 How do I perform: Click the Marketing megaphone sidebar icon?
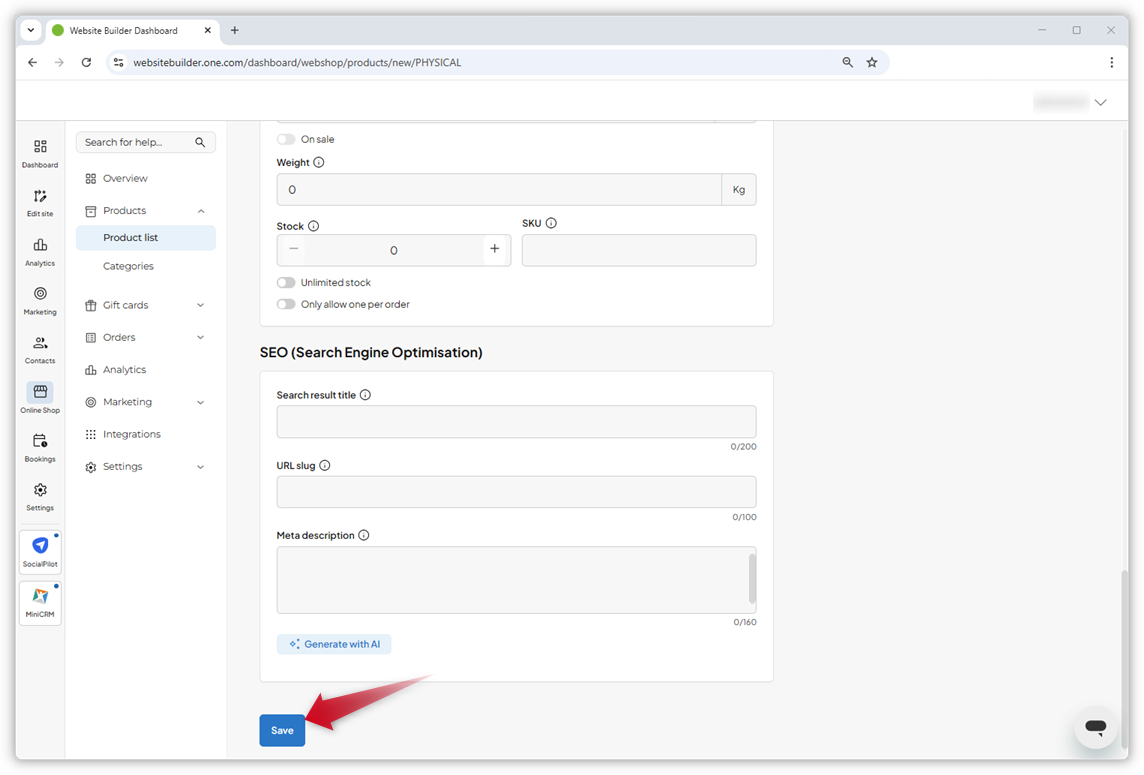click(x=39, y=299)
